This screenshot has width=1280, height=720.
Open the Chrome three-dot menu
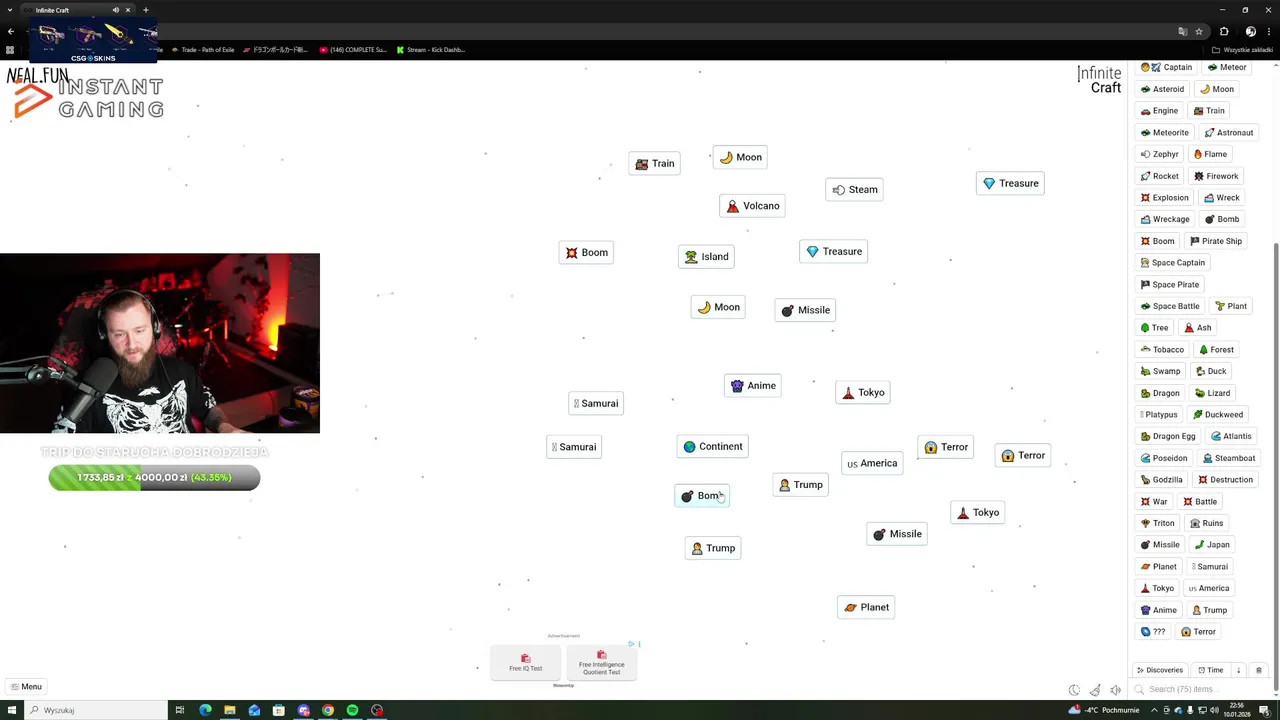pos(1267,31)
